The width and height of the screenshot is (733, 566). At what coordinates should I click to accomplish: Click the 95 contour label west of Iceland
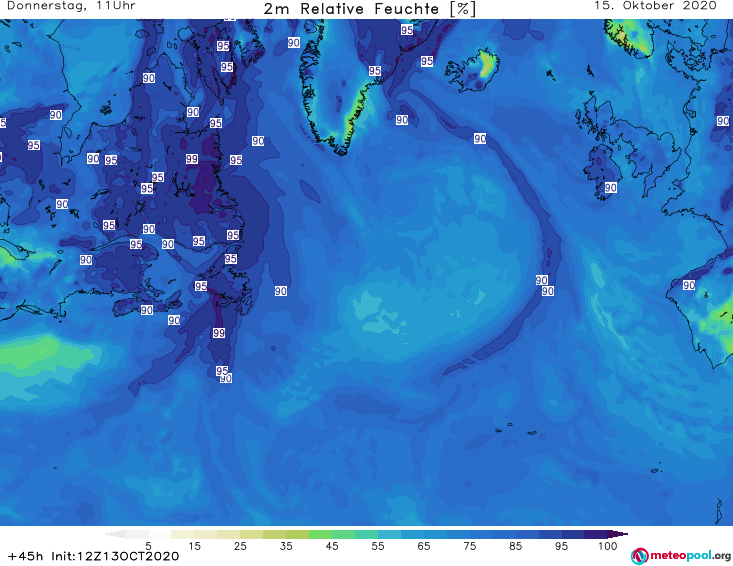(x=426, y=61)
